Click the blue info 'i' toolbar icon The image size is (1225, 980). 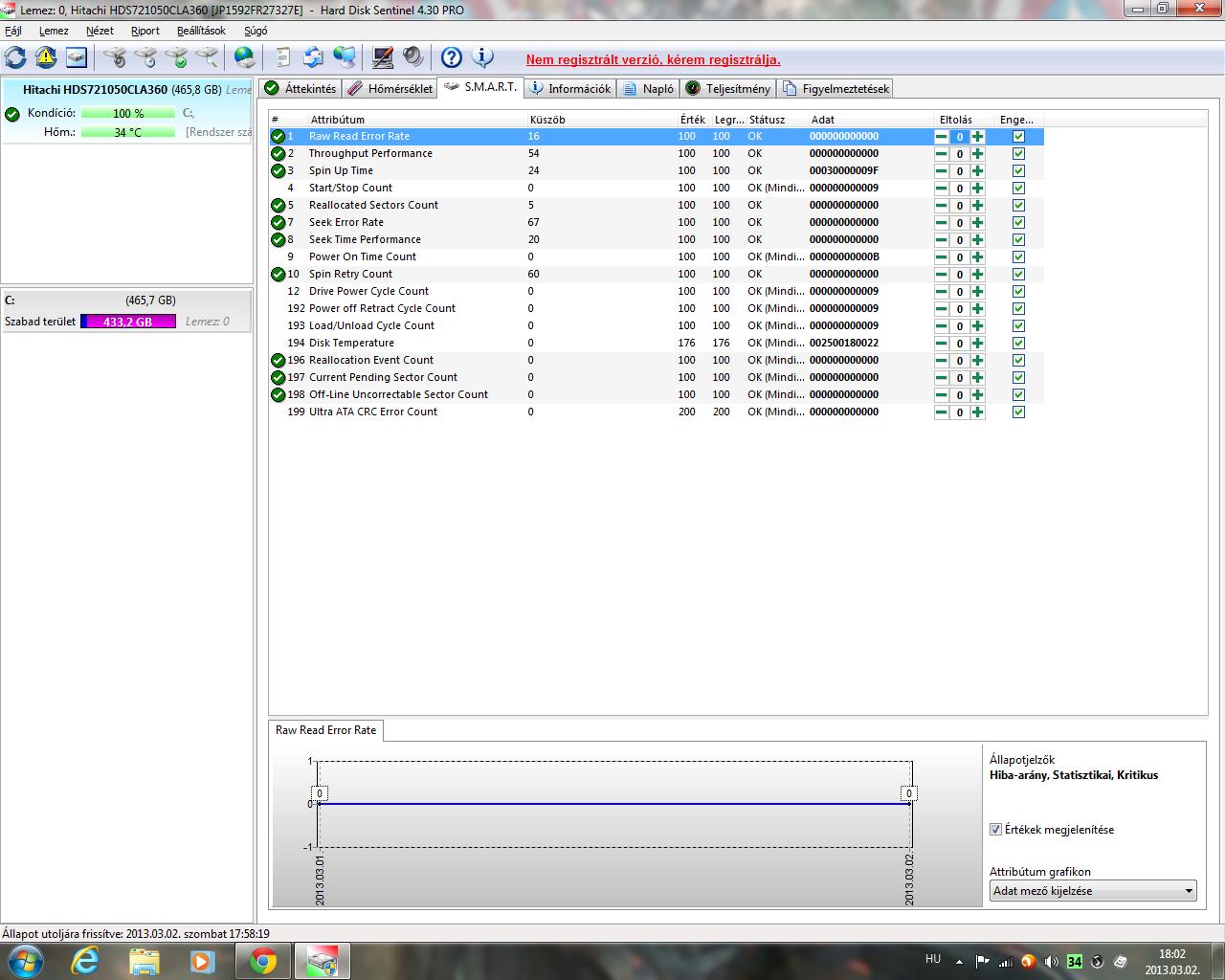pos(482,57)
